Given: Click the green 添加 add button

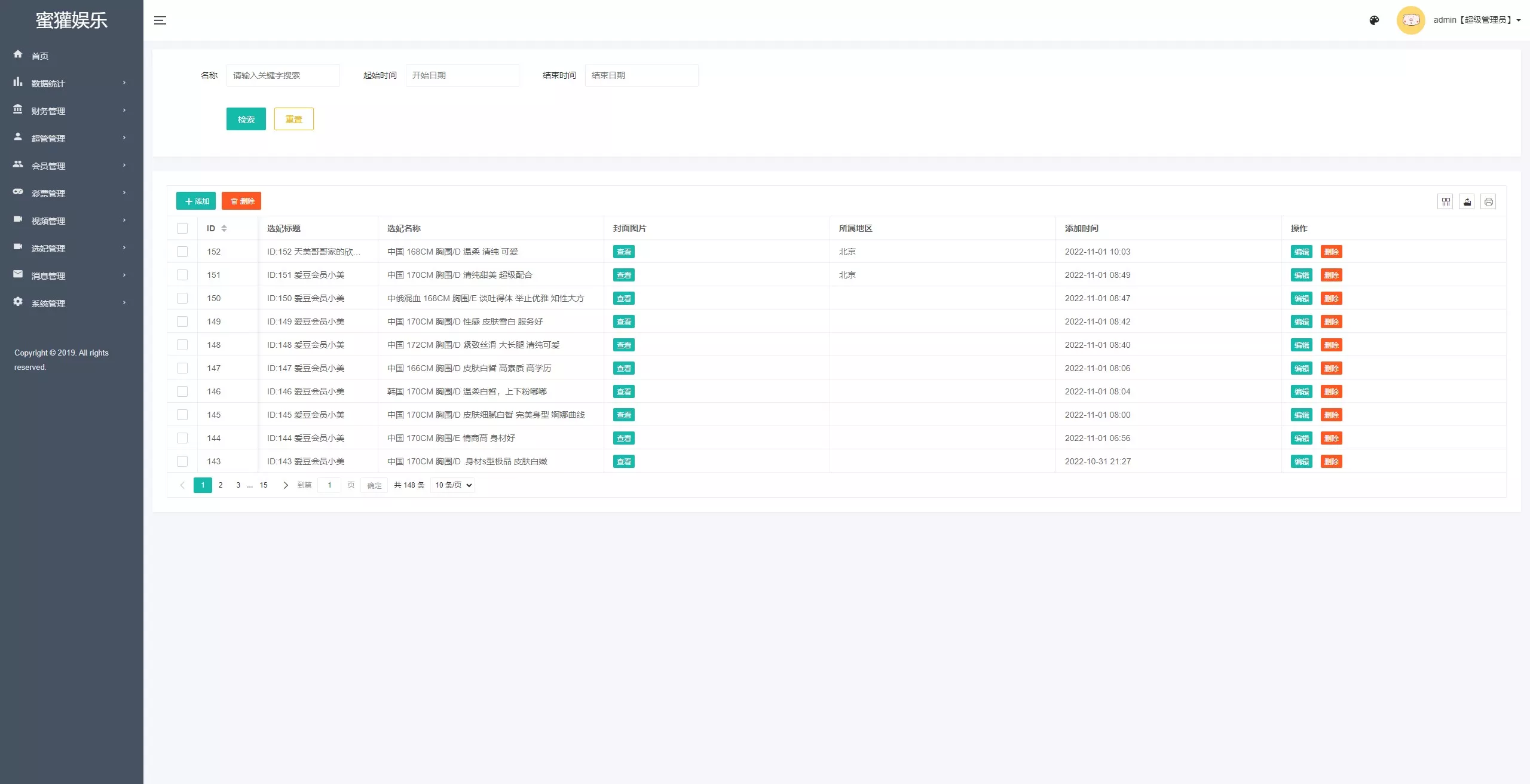Looking at the screenshot, I should pos(196,201).
